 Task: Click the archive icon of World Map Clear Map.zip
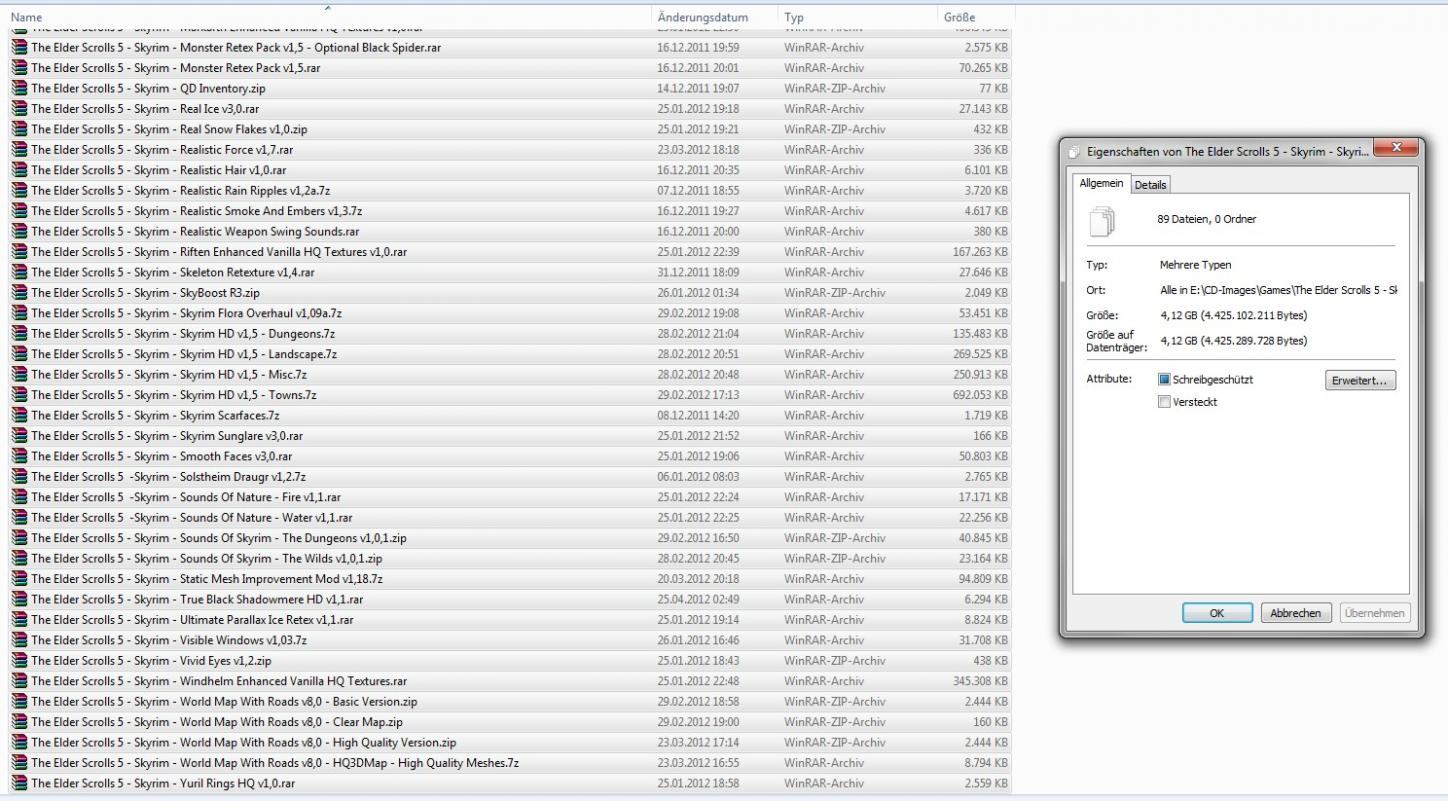click(x=19, y=722)
